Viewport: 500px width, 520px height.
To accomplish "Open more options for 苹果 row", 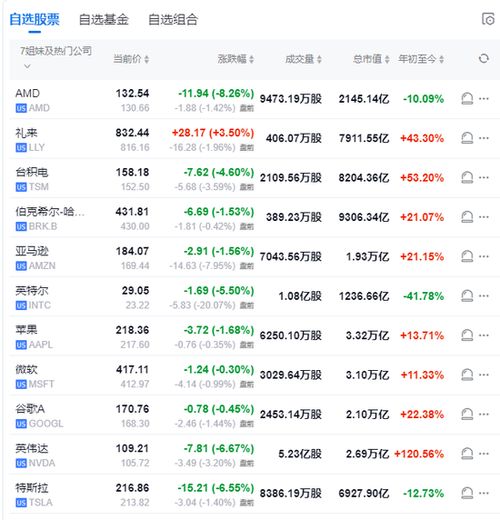I will [484, 335].
